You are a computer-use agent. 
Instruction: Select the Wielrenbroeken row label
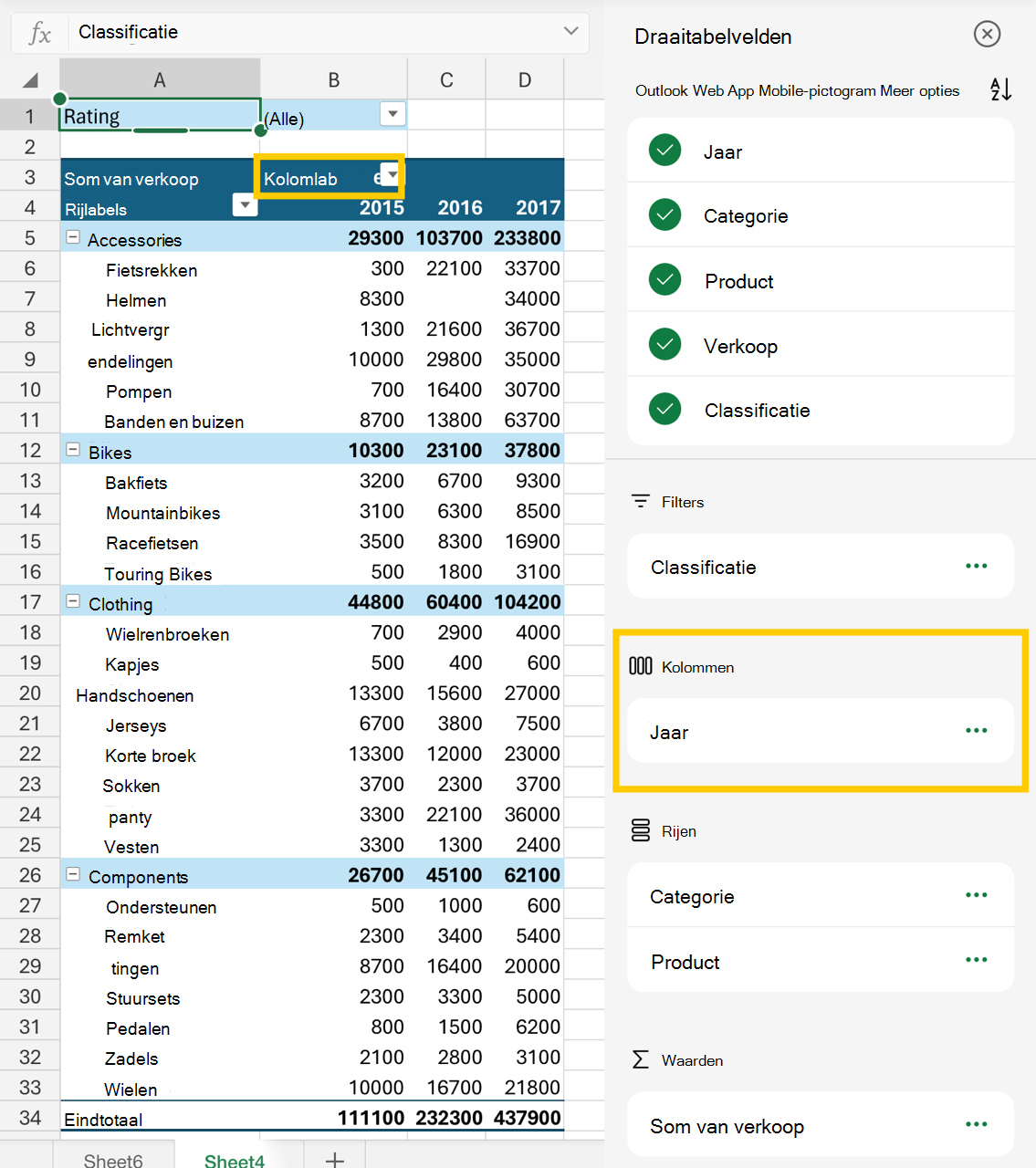(x=167, y=634)
